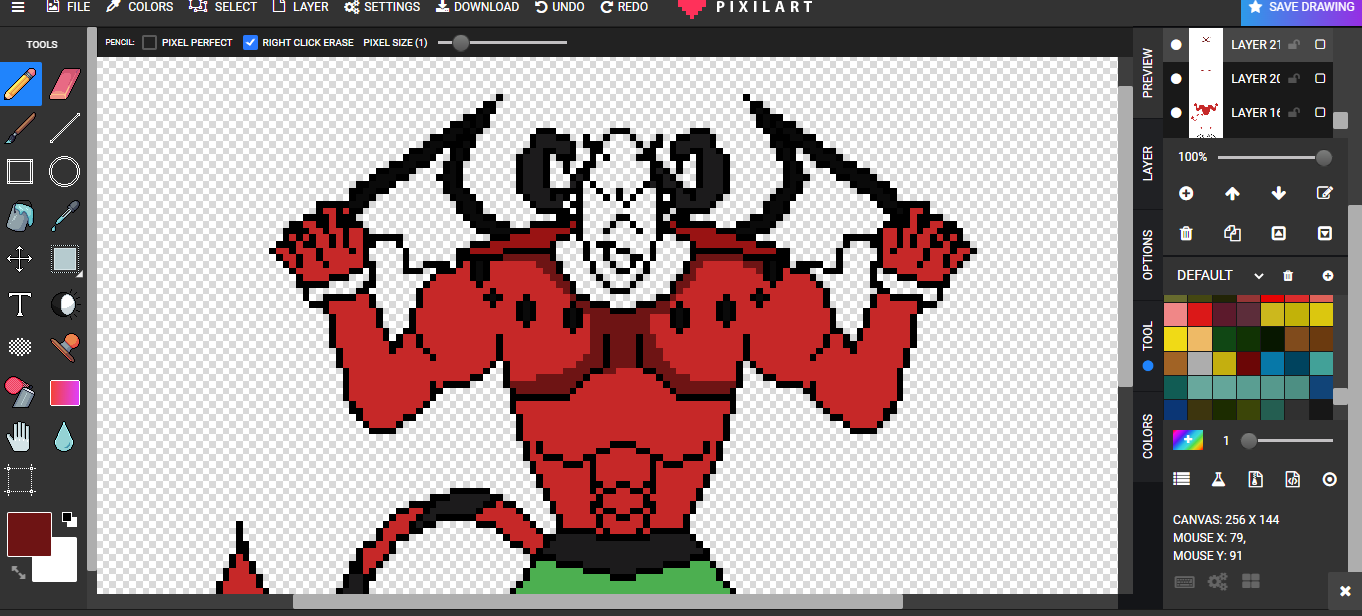
Task: Edit layer name with pencil icon
Action: [x=1325, y=194]
